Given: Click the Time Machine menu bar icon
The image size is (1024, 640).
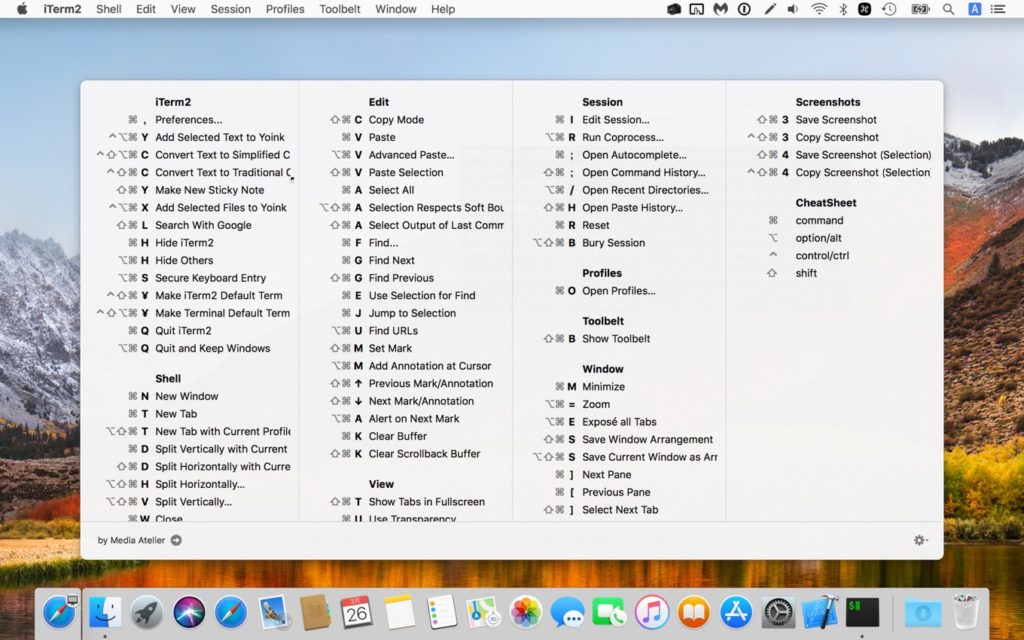Looking at the screenshot, I should click(889, 9).
